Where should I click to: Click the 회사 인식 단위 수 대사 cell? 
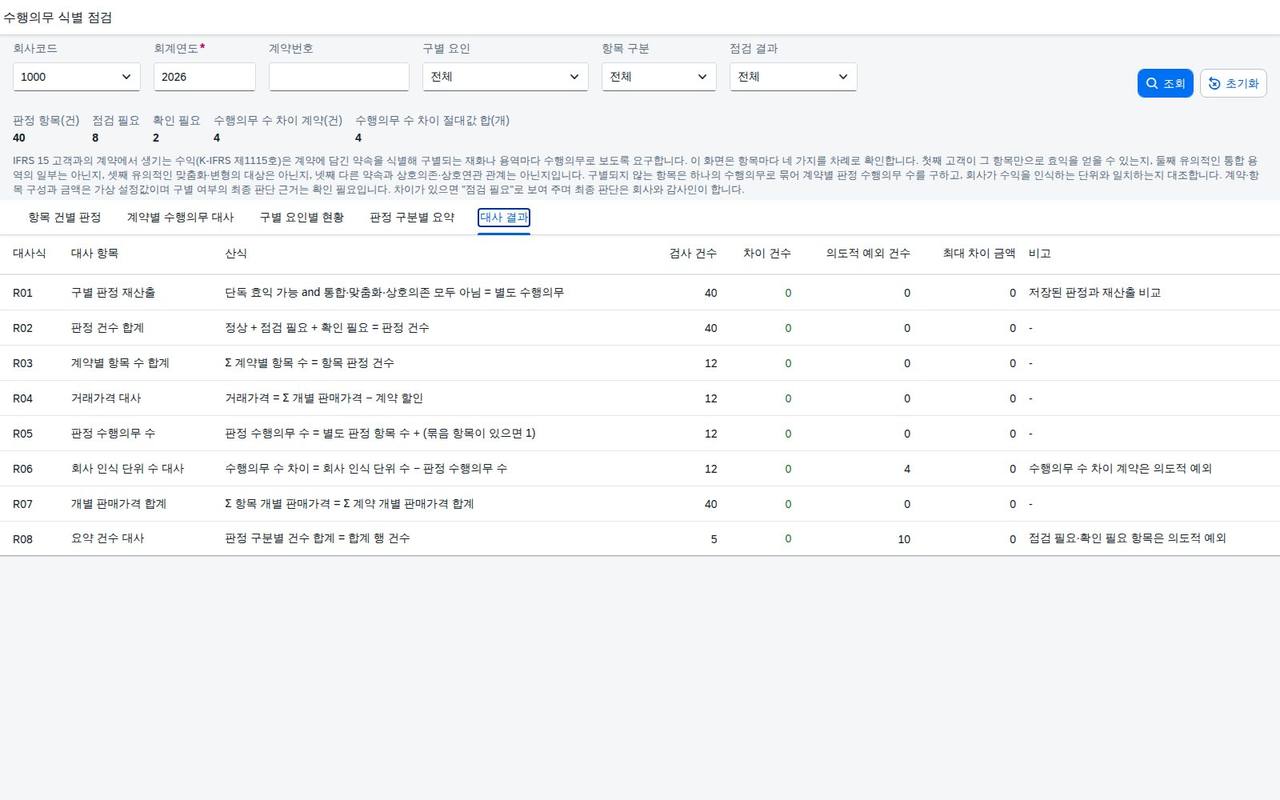pyautogui.click(x=128, y=468)
